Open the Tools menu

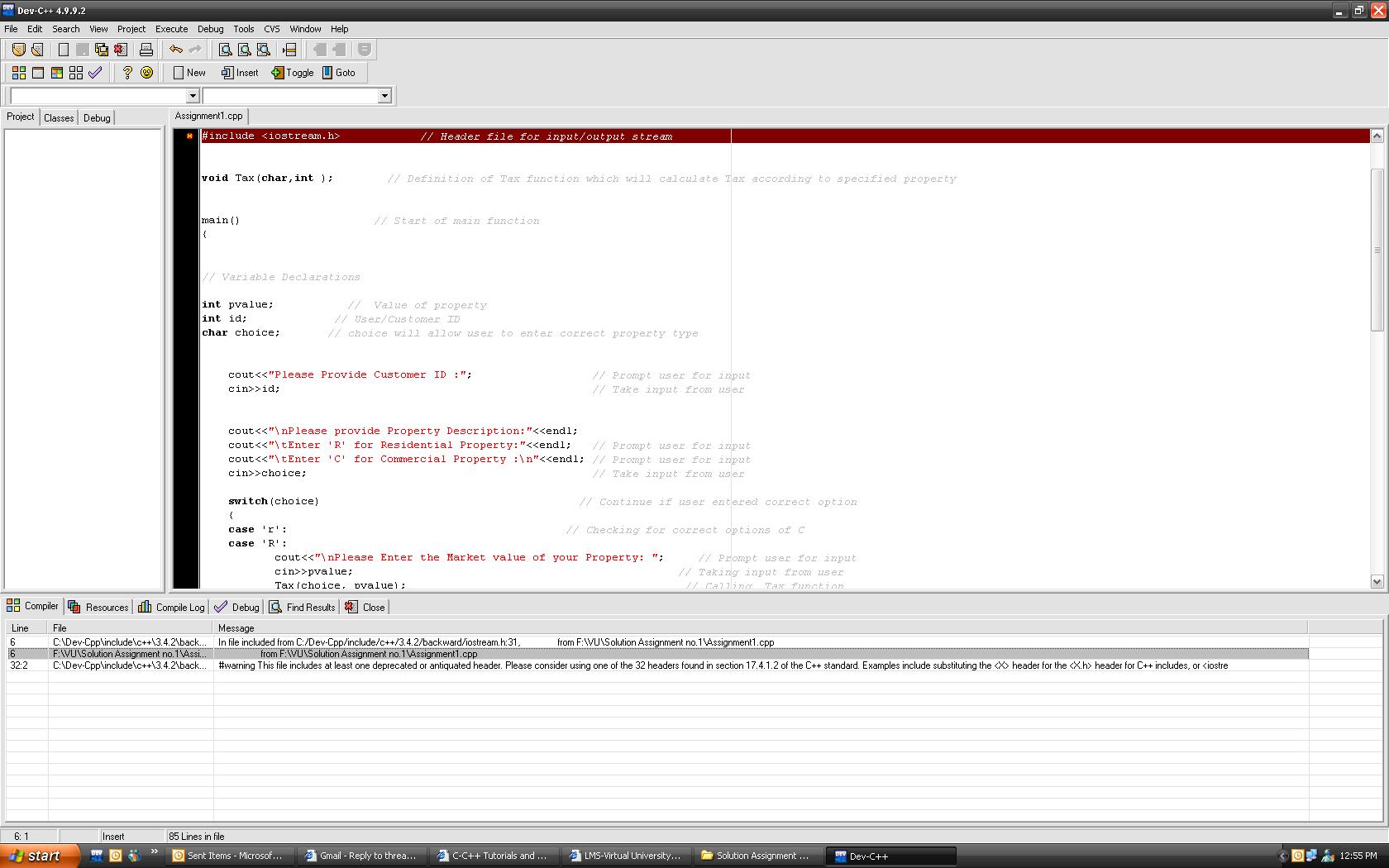pos(244,29)
